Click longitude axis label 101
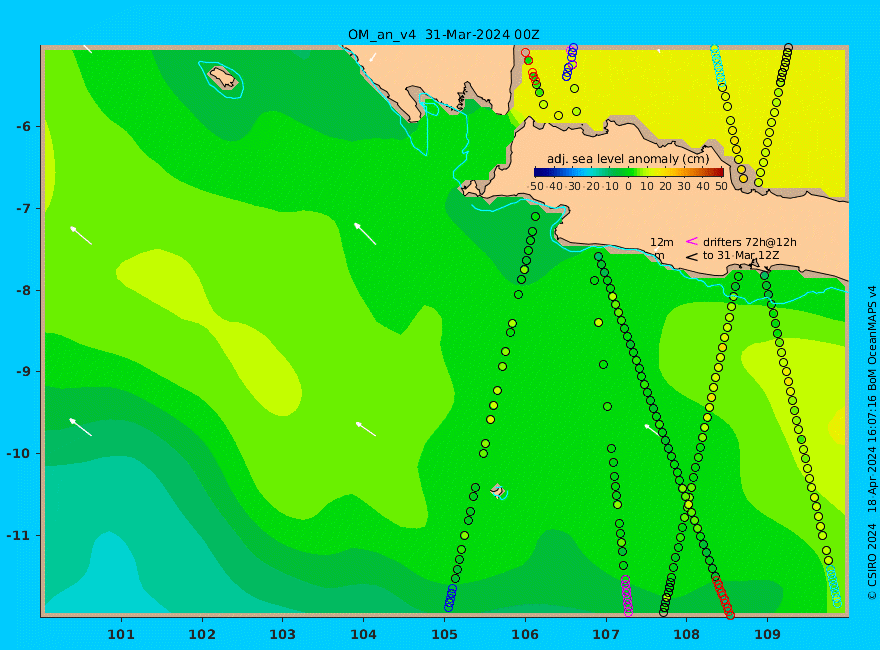 (121, 634)
